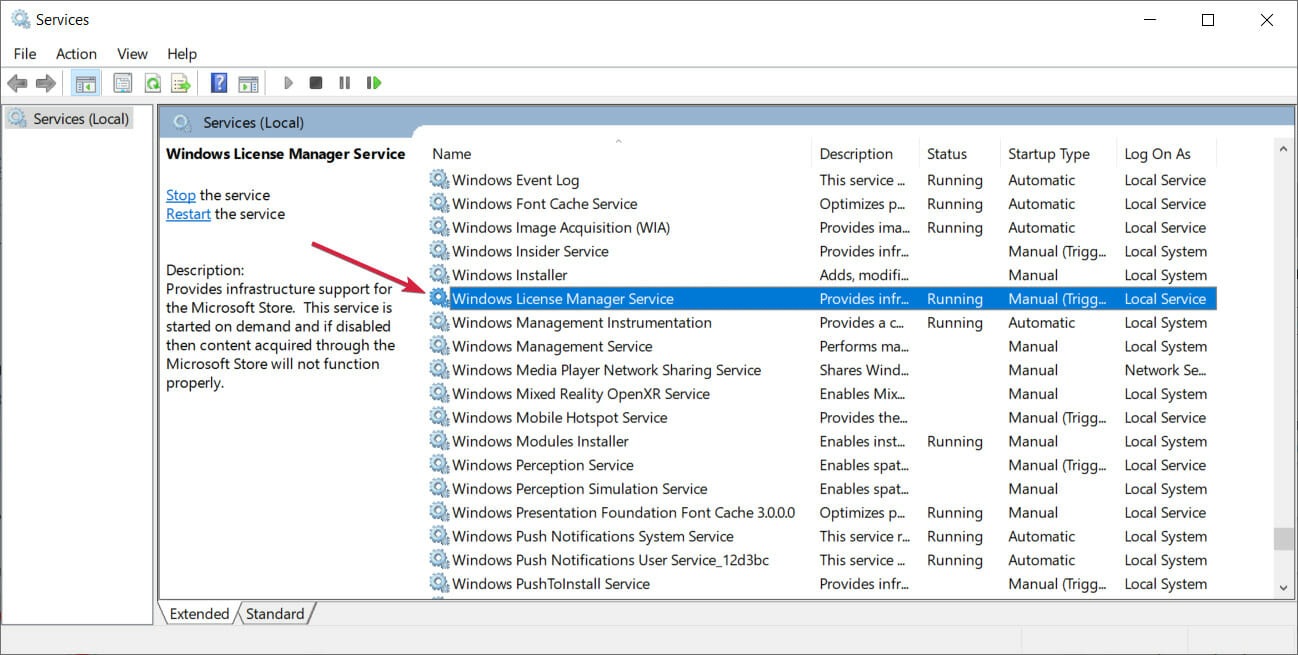1298x655 pixels.
Task: Open the View menu
Action: tap(132, 54)
